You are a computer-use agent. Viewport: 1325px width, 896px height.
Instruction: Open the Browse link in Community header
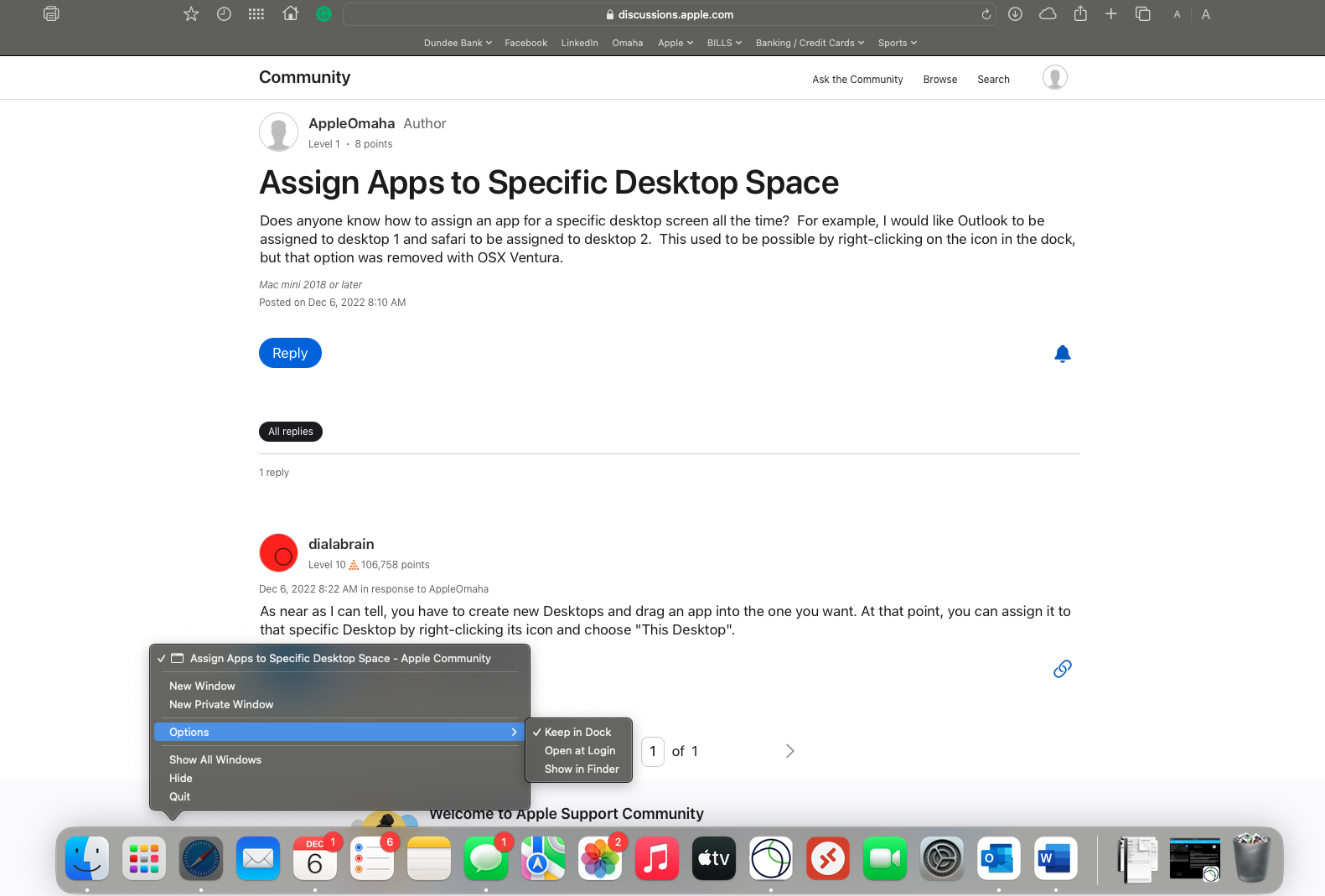pyautogui.click(x=940, y=80)
